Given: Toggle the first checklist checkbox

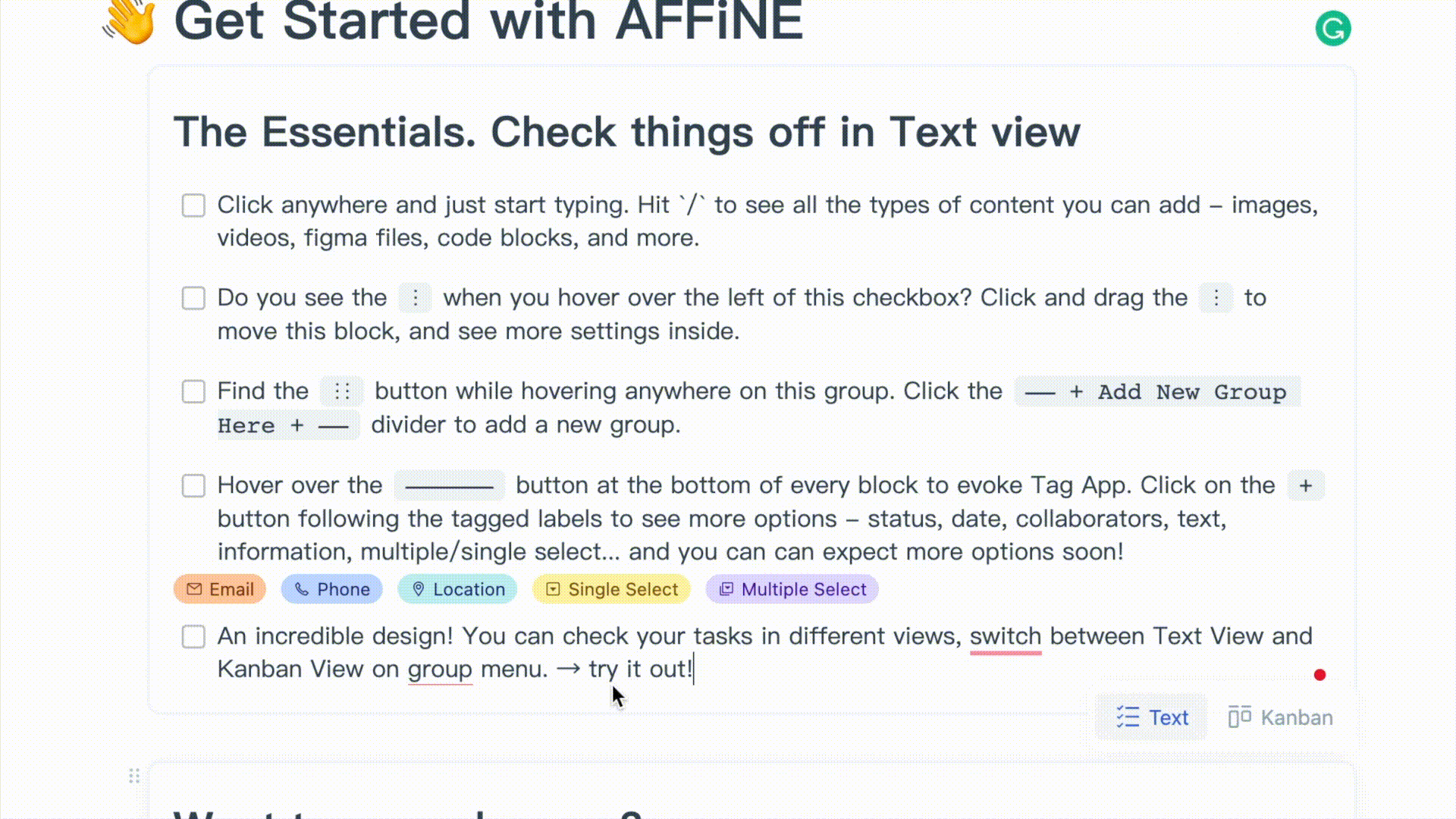Looking at the screenshot, I should click(193, 205).
